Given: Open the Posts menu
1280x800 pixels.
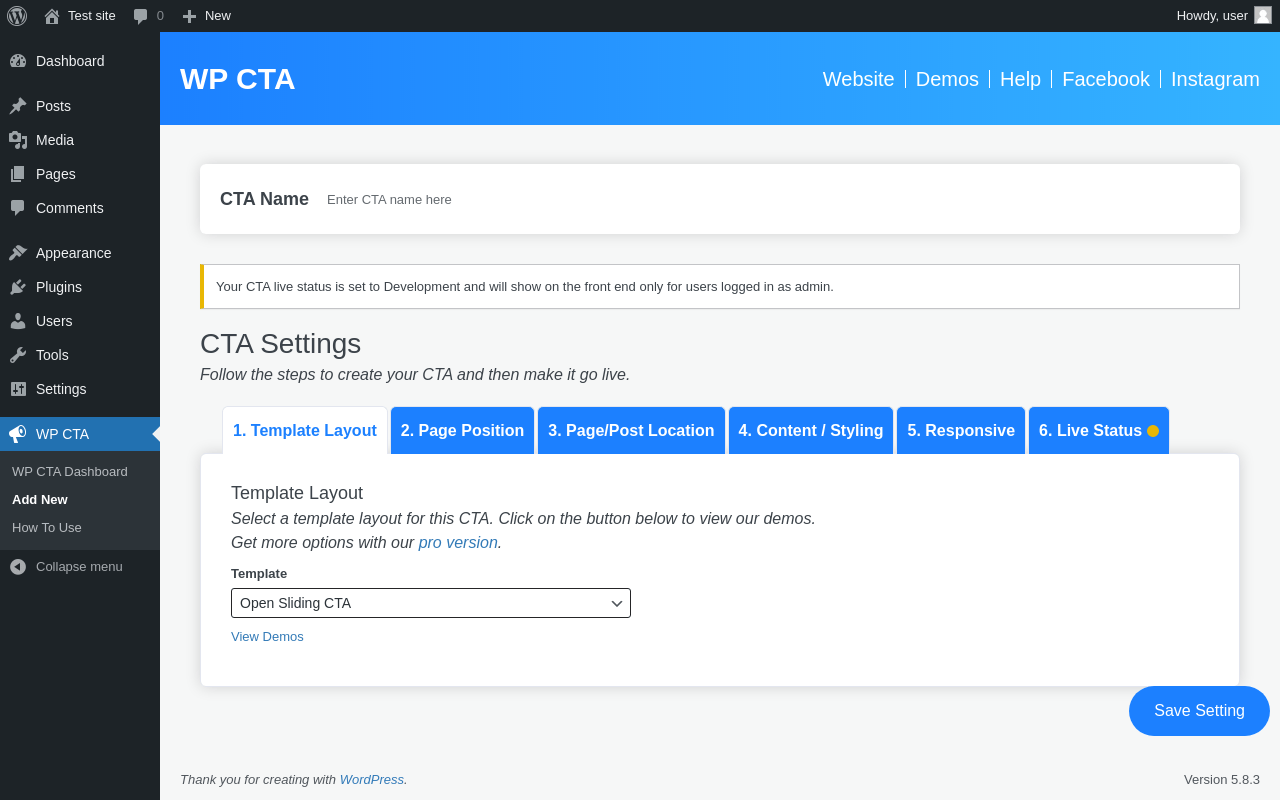Looking at the screenshot, I should [x=80, y=106].
